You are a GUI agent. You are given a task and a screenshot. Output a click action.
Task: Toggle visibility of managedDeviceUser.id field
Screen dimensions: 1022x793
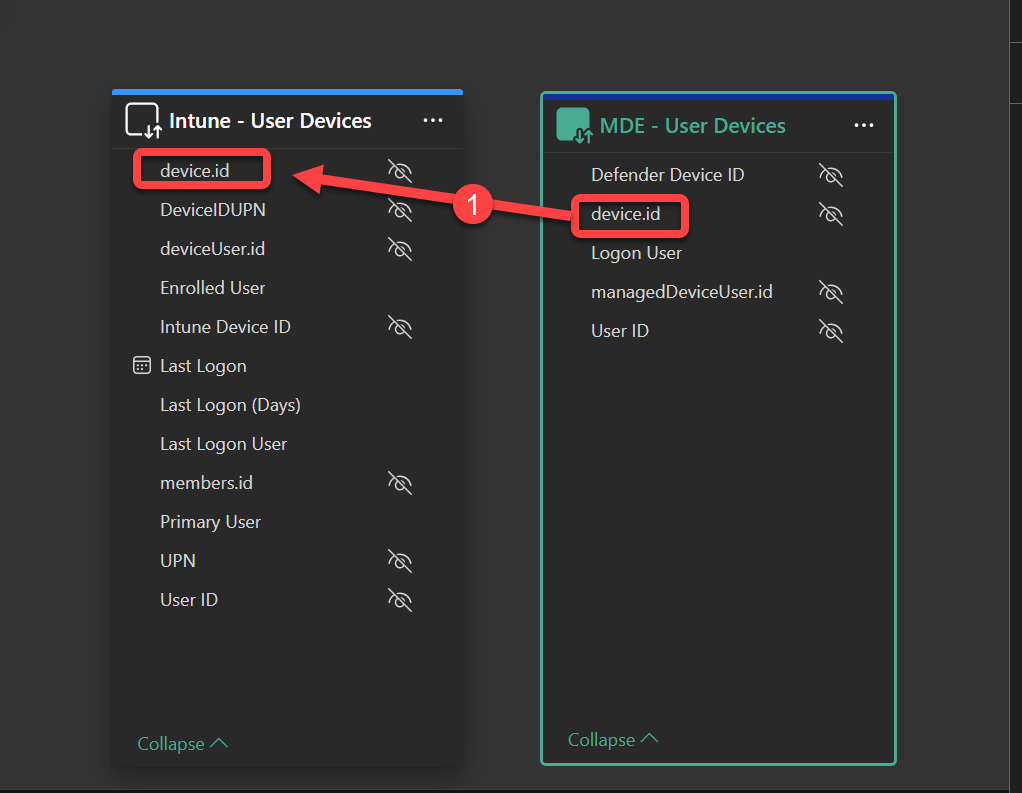[x=830, y=292]
